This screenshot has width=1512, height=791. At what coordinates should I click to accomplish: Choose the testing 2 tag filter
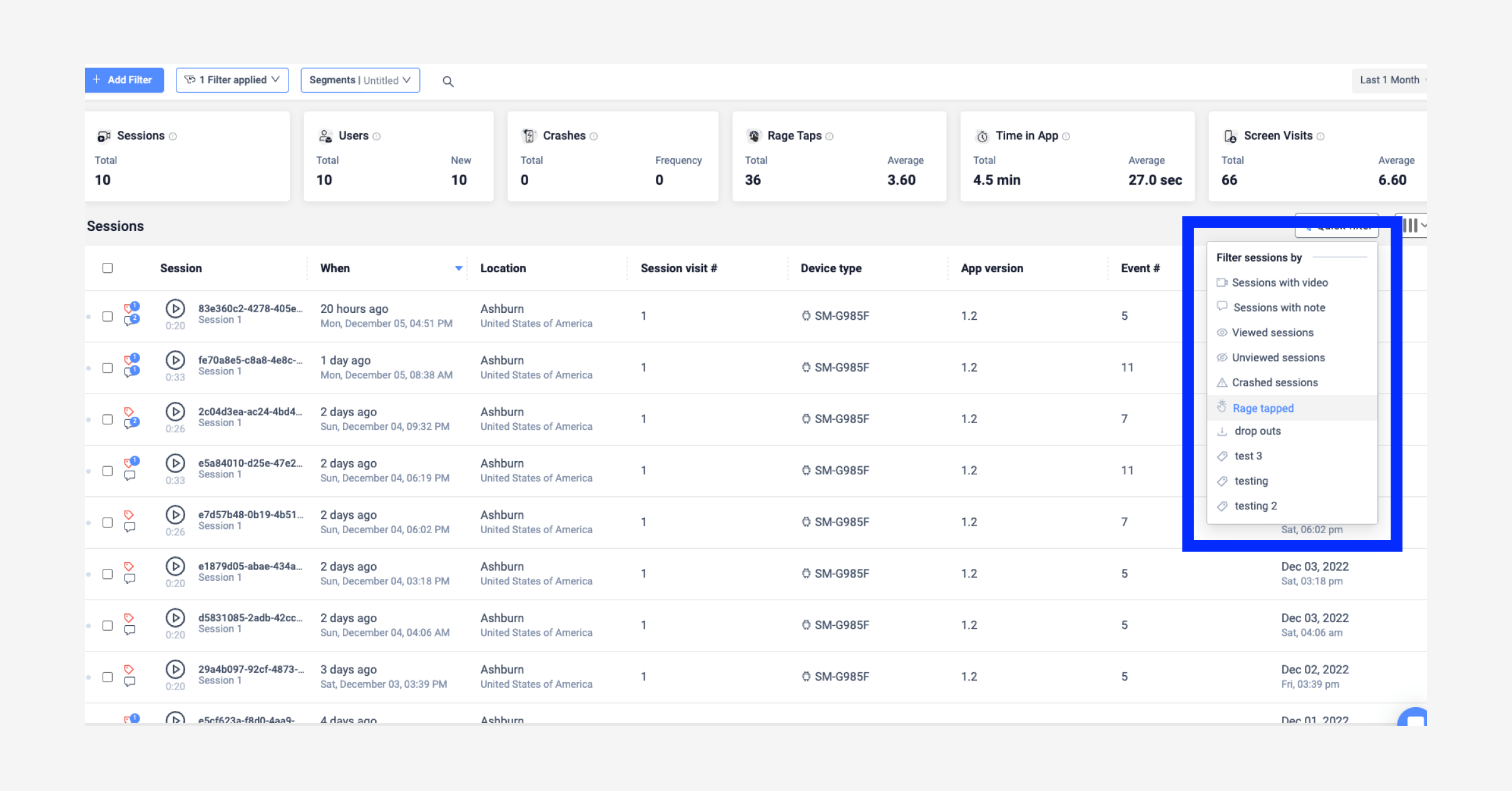click(x=1254, y=506)
